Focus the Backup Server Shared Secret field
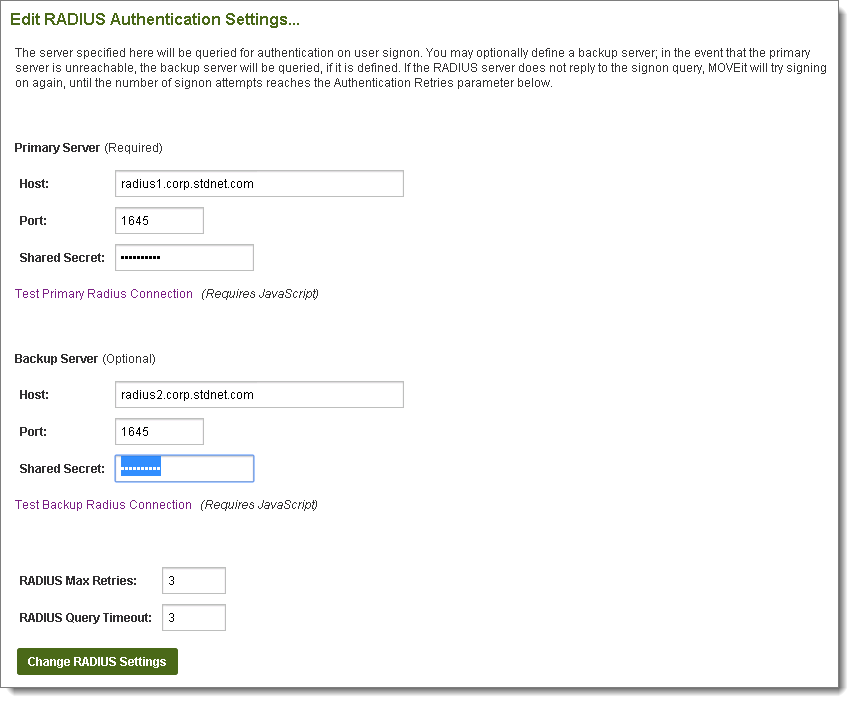The height and width of the screenshot is (703, 854). pos(184,468)
